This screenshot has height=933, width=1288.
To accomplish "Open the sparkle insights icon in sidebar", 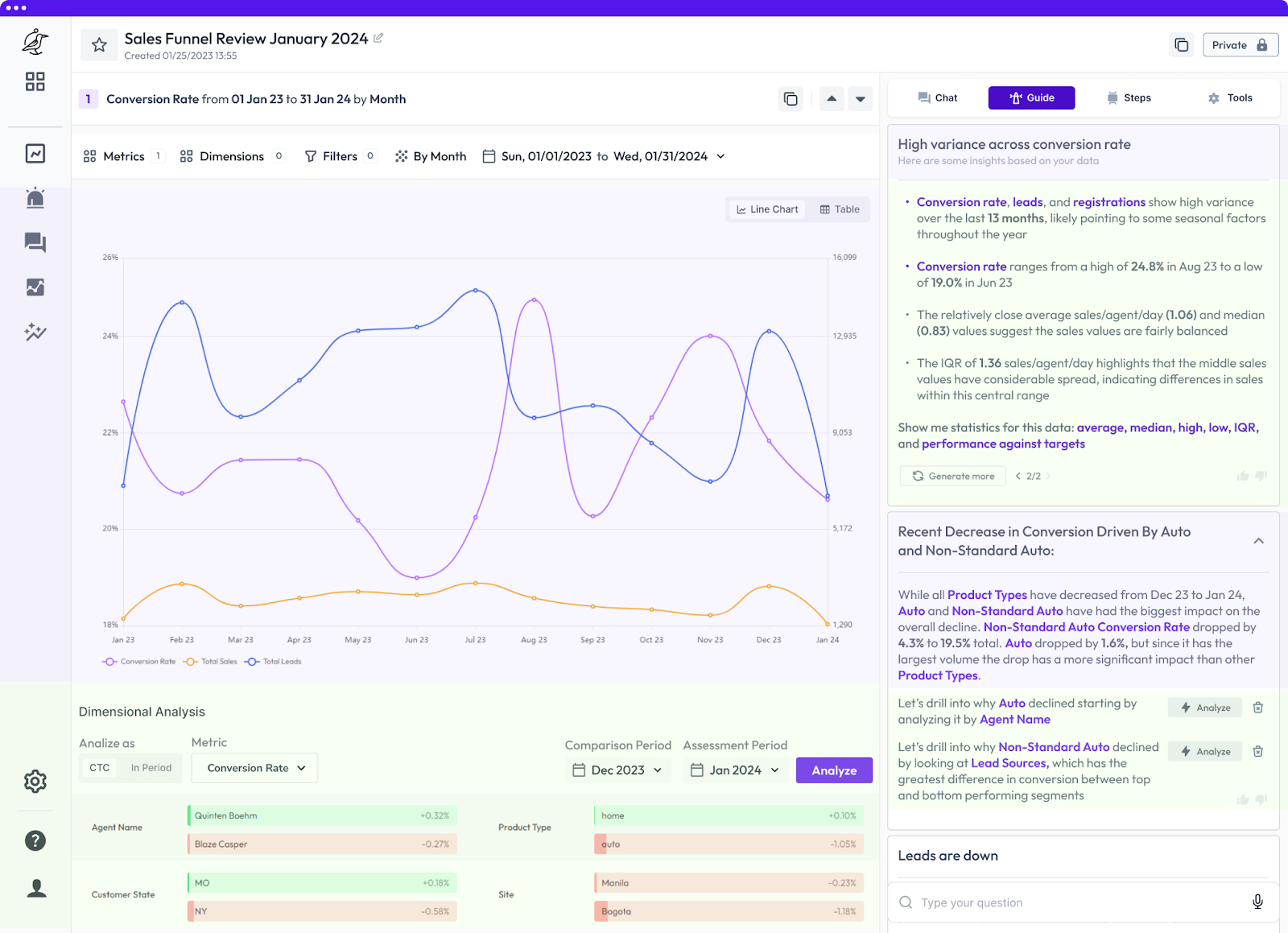I will pos(35,332).
